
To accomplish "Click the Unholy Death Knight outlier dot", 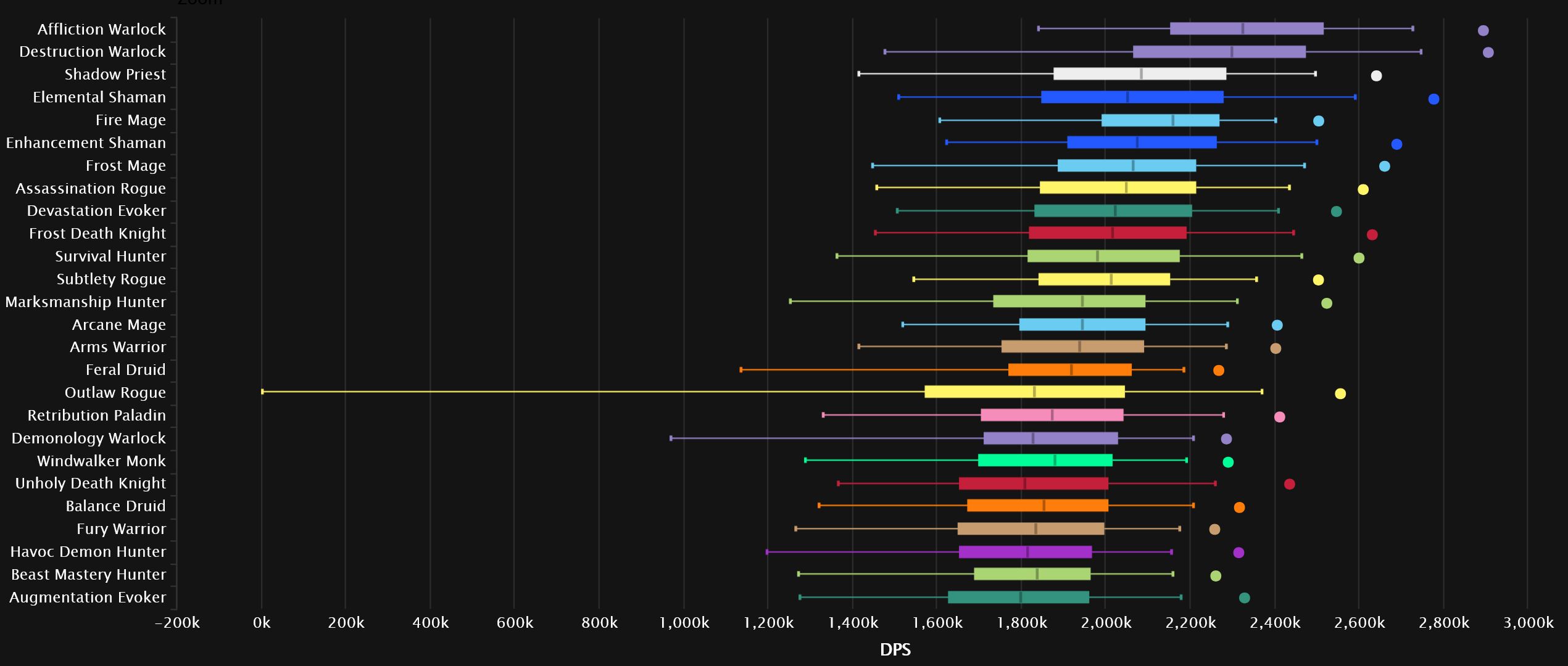I will (x=1289, y=484).
